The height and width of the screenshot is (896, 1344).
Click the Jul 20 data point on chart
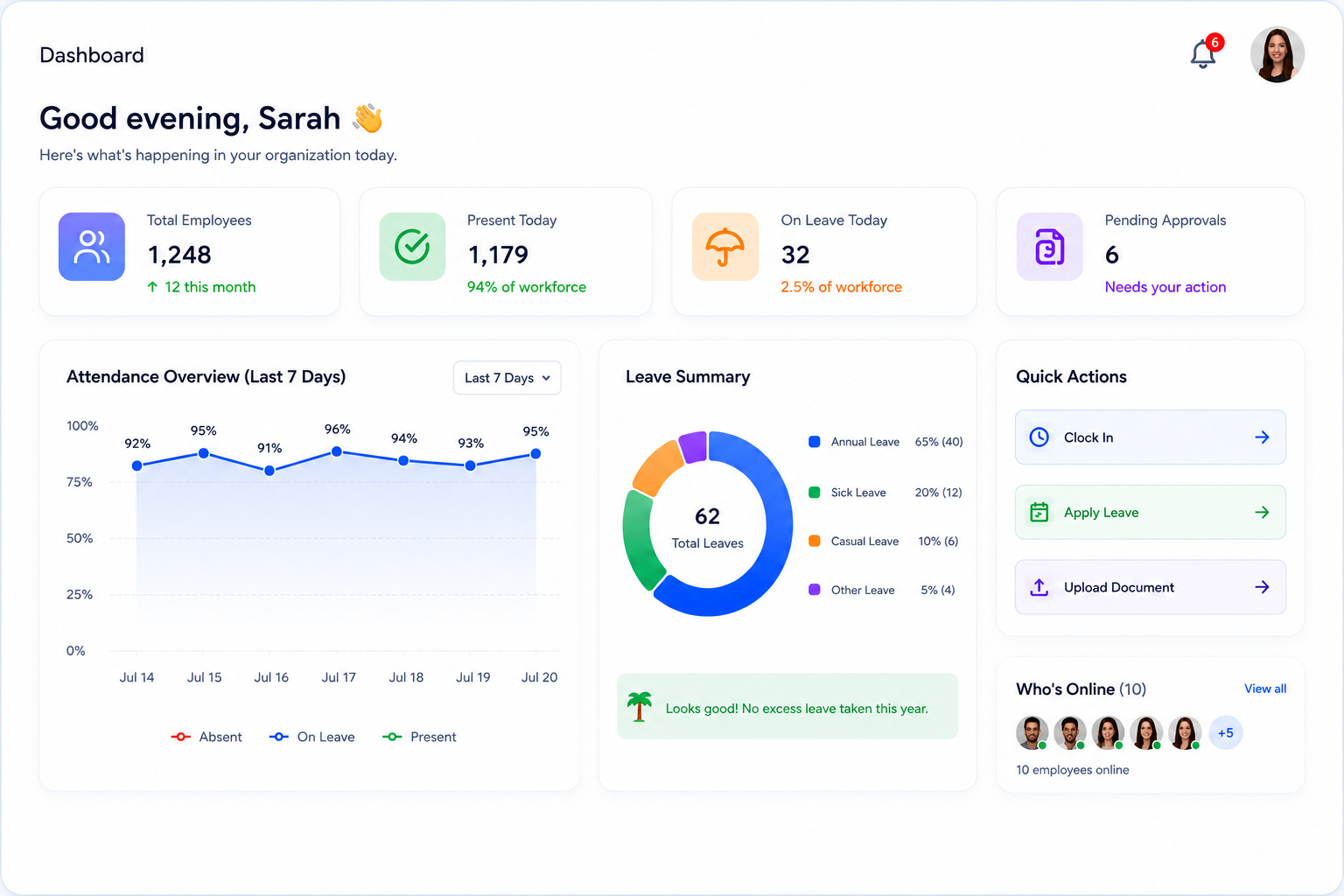(535, 453)
